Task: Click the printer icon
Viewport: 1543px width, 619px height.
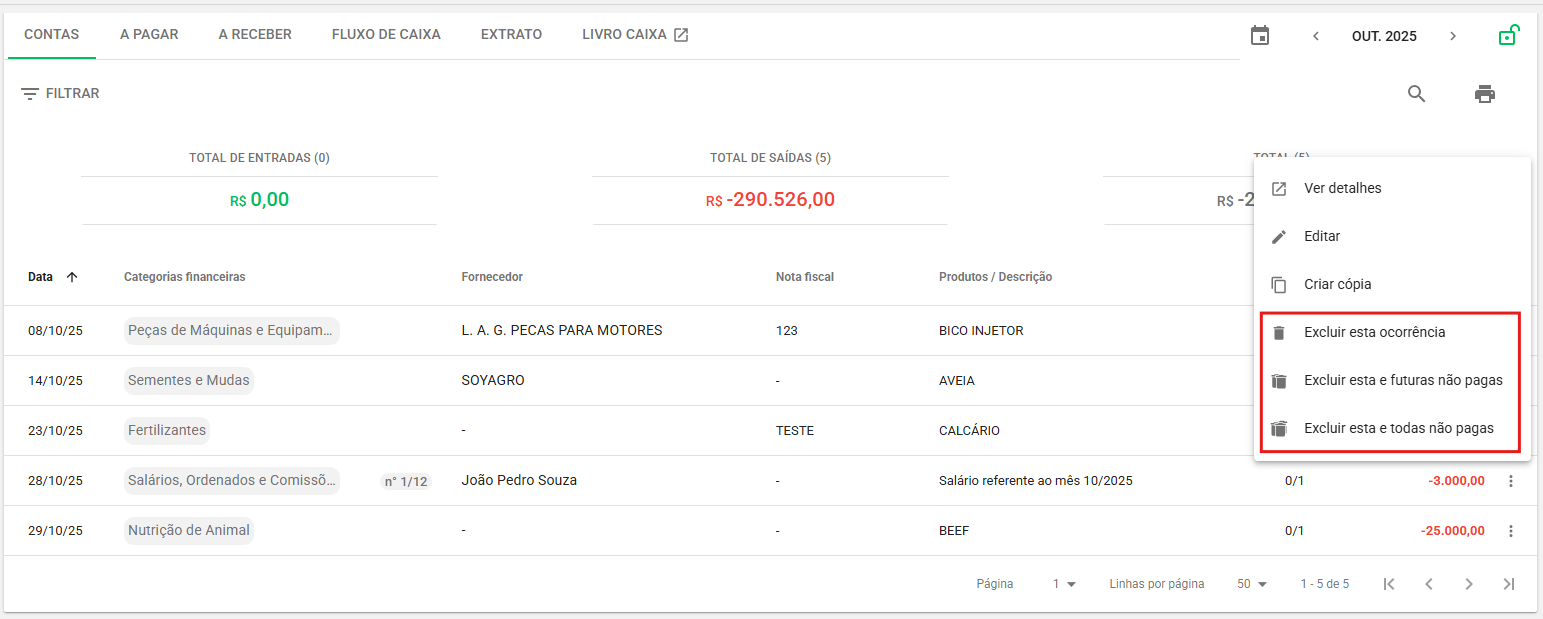Action: click(x=1485, y=94)
